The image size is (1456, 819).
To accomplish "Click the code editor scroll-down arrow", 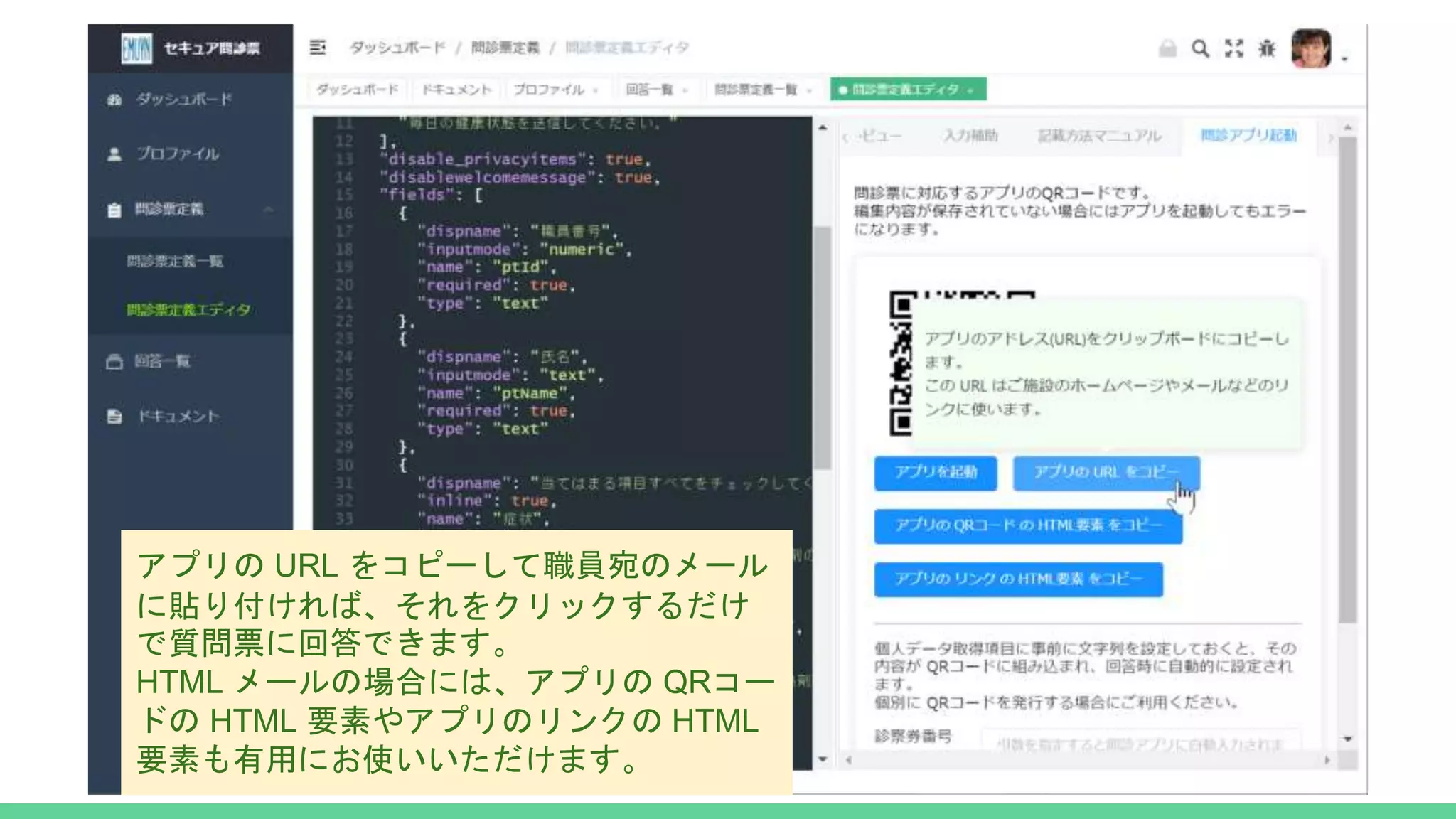I will [823, 760].
